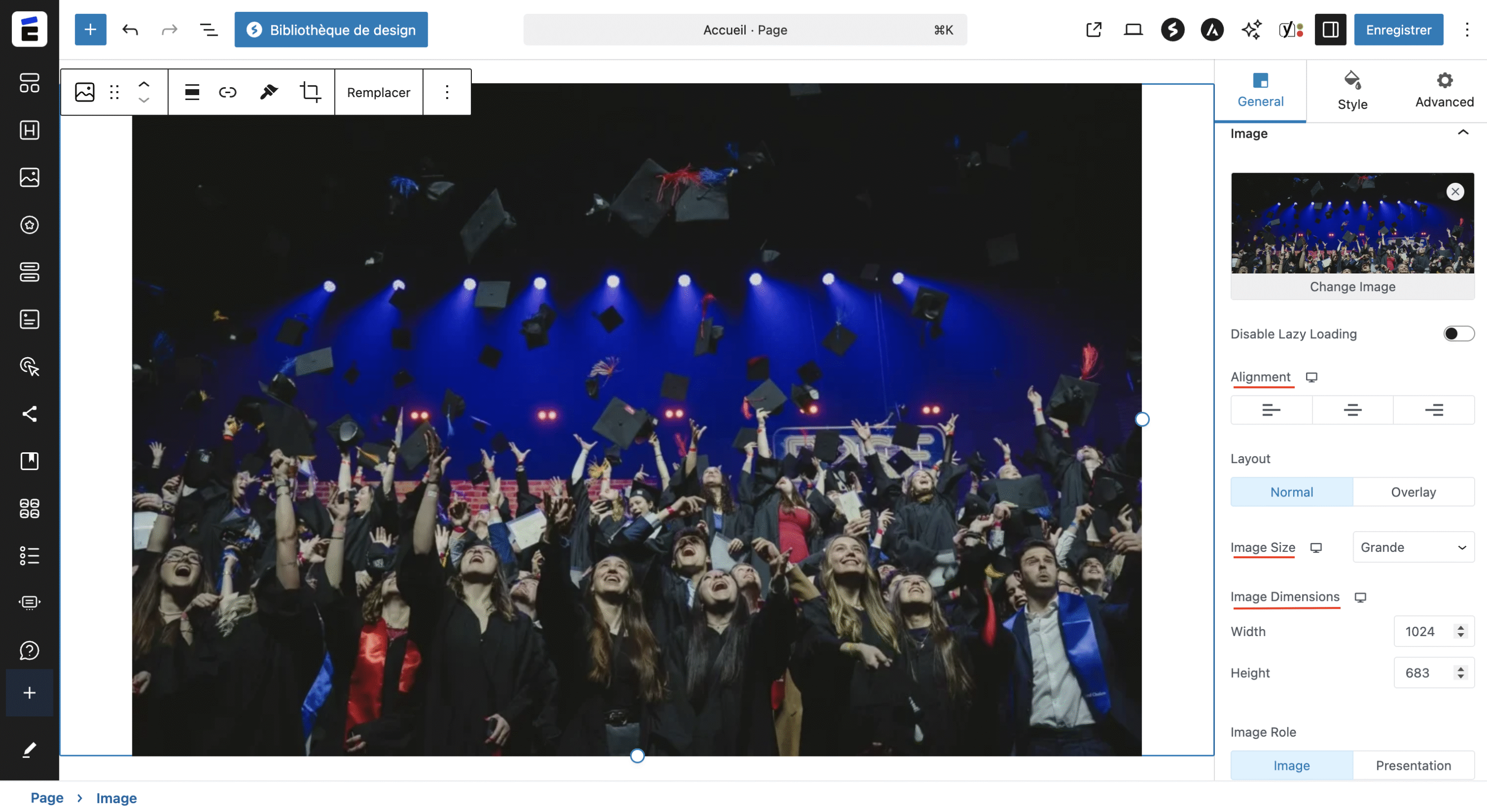
Task: Select the Overlay layout option
Action: pos(1413,491)
